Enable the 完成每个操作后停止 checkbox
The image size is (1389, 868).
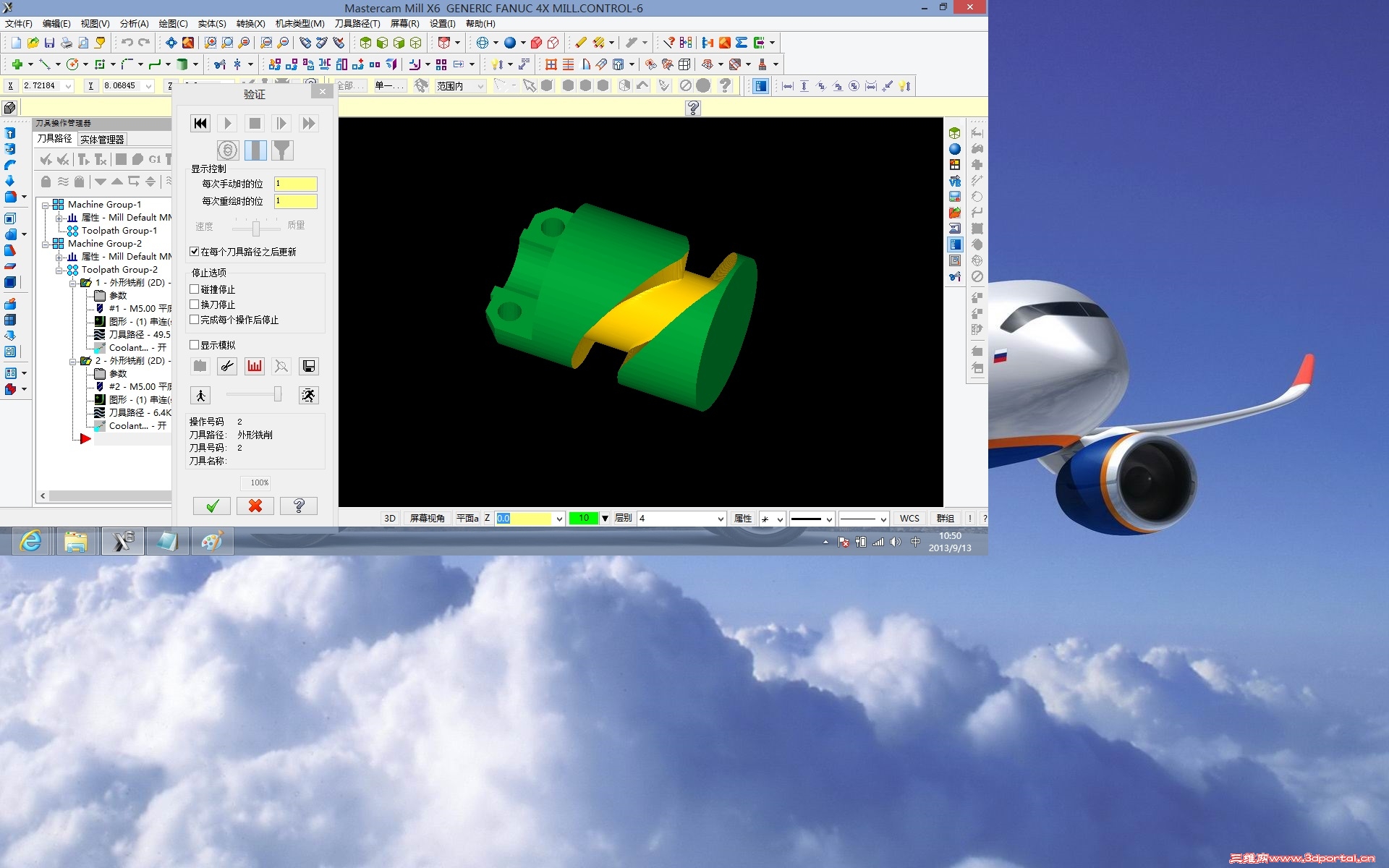coord(194,320)
